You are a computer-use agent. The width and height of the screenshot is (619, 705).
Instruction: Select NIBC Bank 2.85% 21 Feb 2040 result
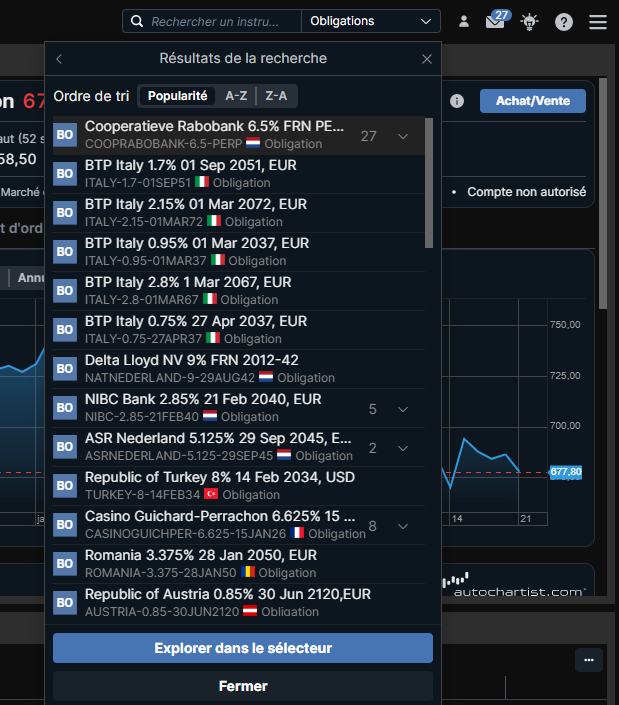(x=239, y=408)
